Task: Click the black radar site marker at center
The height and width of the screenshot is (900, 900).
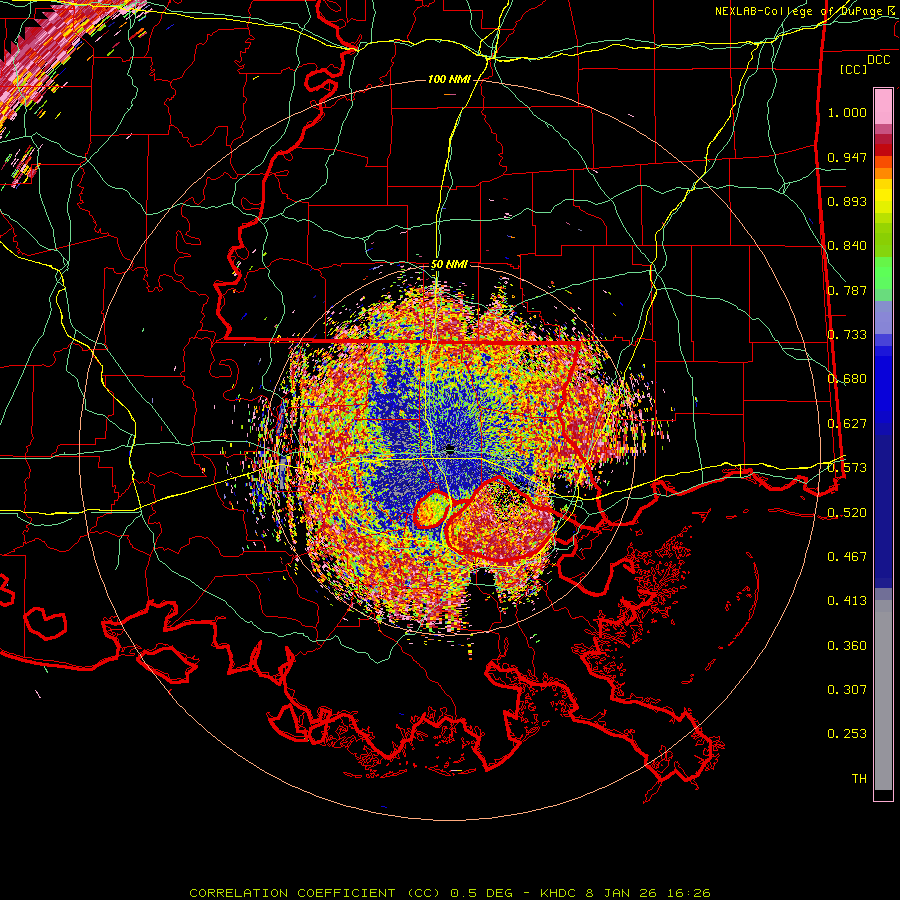Action: click(450, 448)
